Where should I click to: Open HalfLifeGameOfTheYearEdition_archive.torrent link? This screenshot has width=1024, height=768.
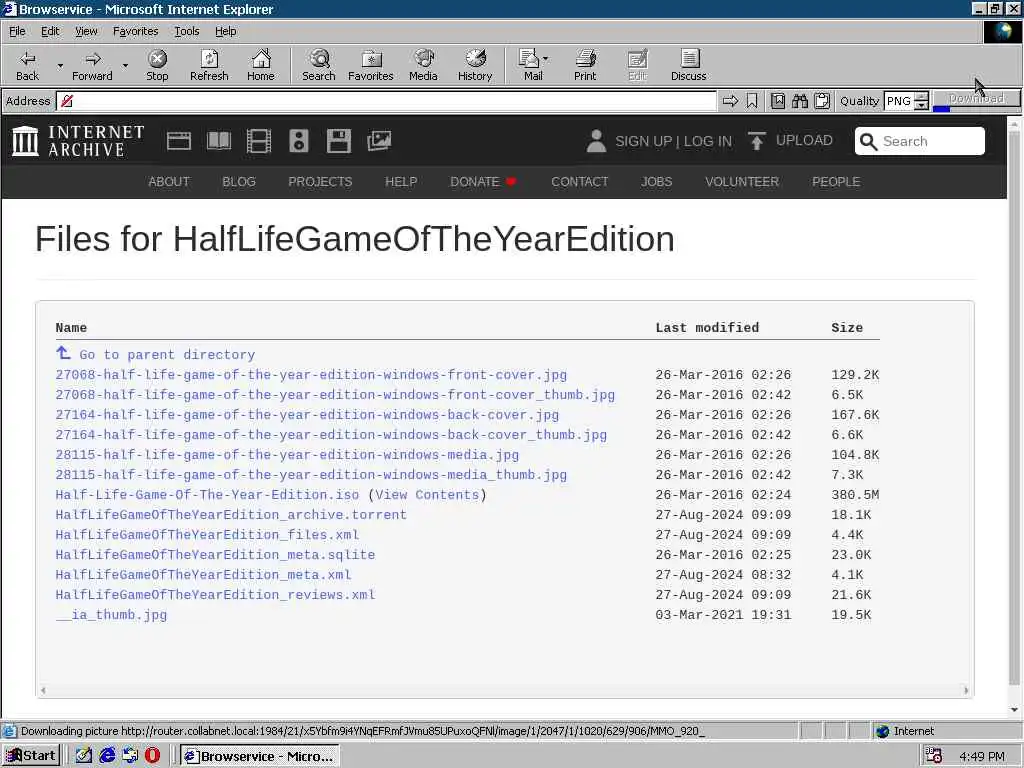pos(231,515)
